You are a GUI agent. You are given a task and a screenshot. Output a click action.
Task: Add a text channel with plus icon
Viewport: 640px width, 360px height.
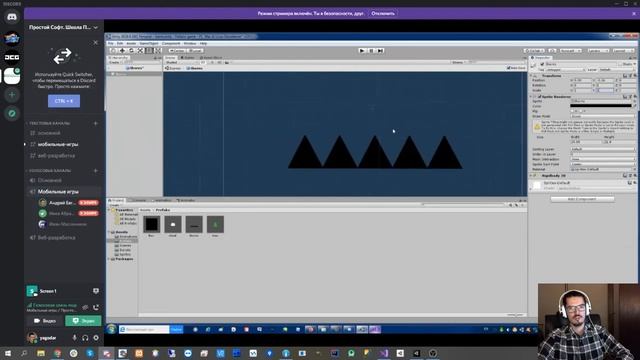[96, 123]
